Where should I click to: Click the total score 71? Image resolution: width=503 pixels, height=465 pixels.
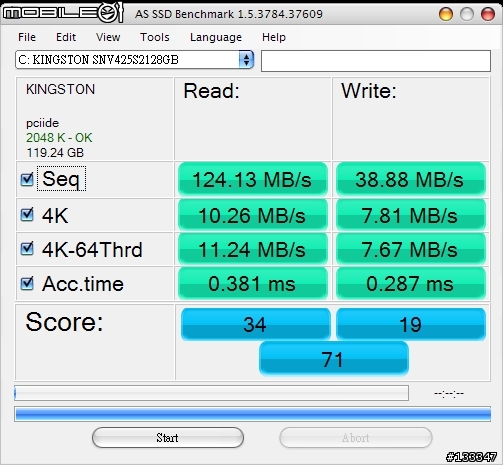pyautogui.click(x=333, y=359)
